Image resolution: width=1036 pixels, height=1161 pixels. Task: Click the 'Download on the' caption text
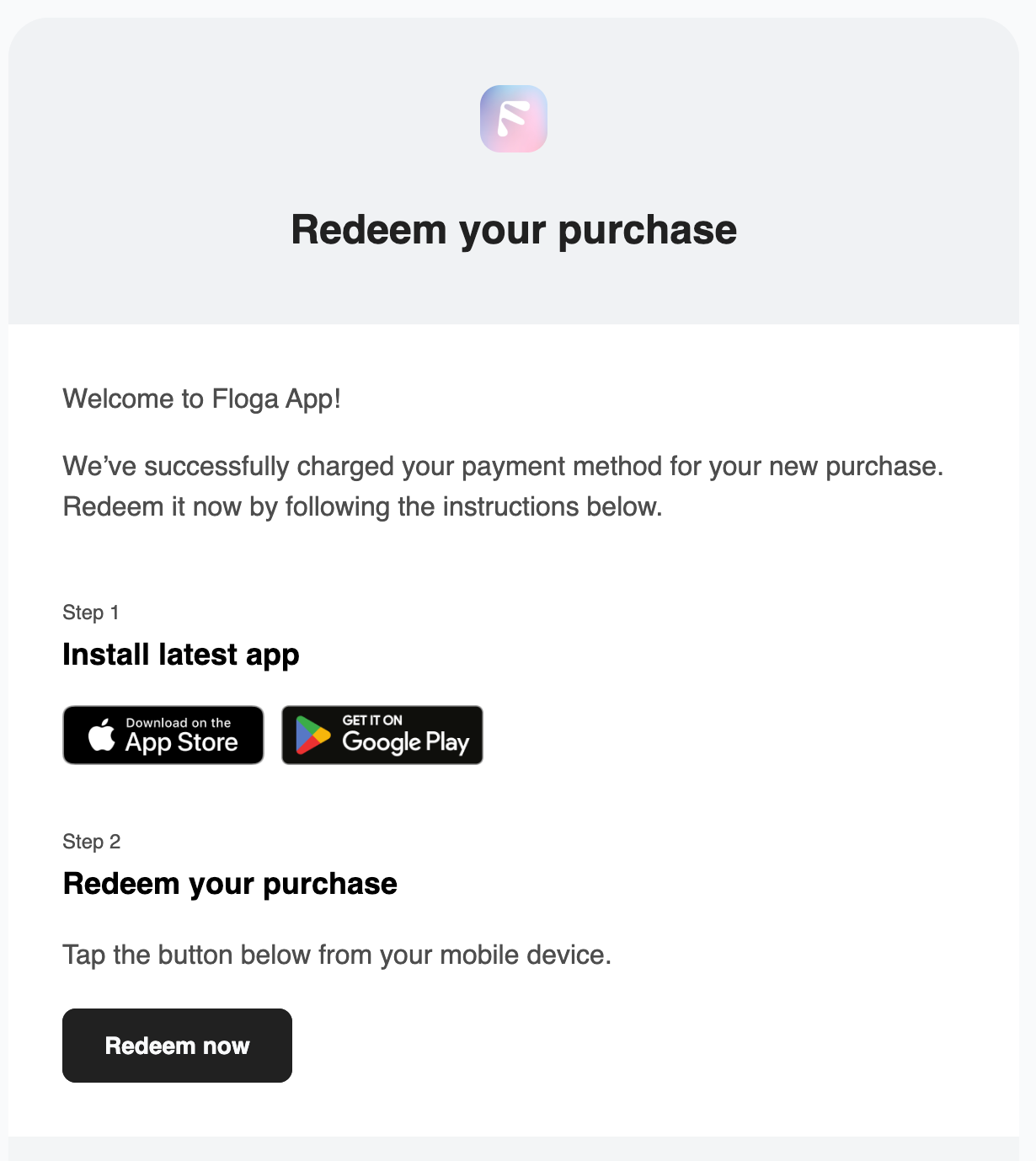179,723
